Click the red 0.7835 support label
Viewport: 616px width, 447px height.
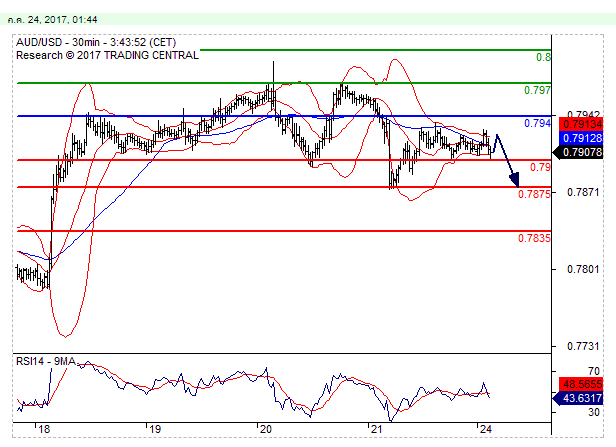tap(534, 238)
